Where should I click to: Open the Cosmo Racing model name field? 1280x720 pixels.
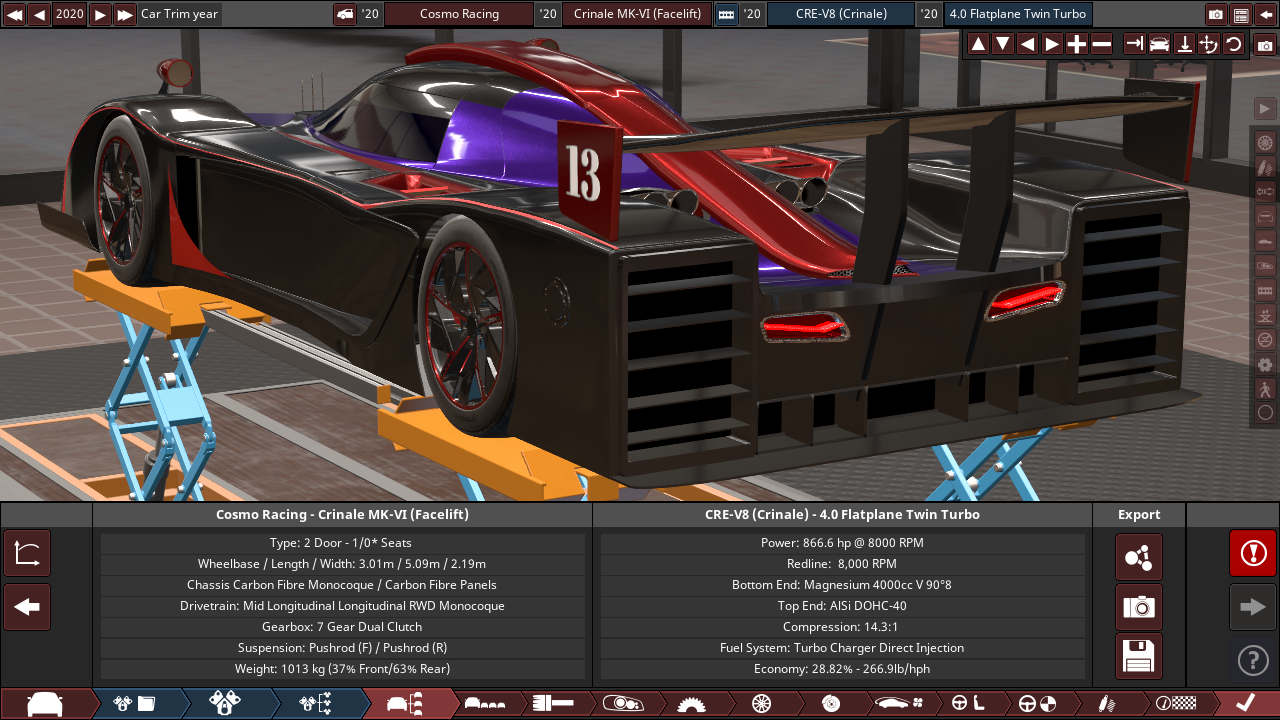pyautogui.click(x=459, y=14)
